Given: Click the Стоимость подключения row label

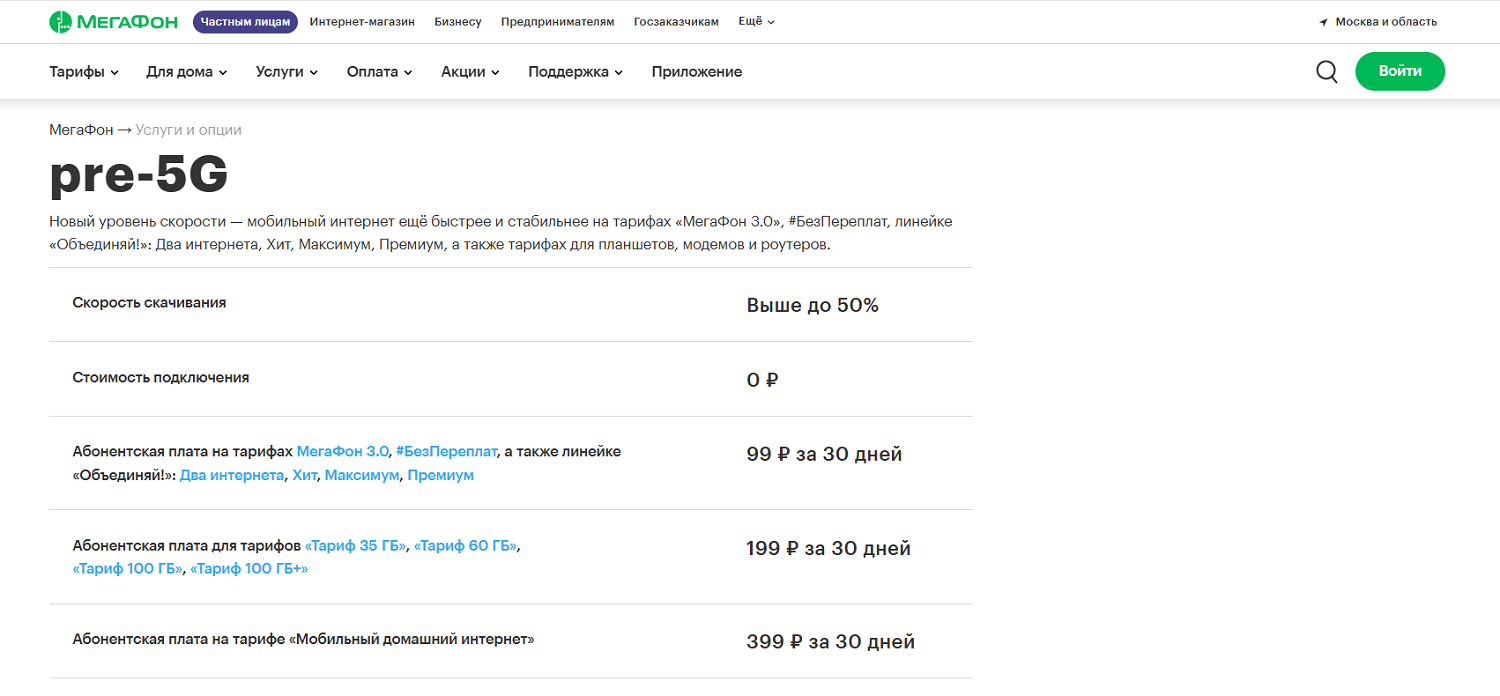Looking at the screenshot, I should coord(161,378).
